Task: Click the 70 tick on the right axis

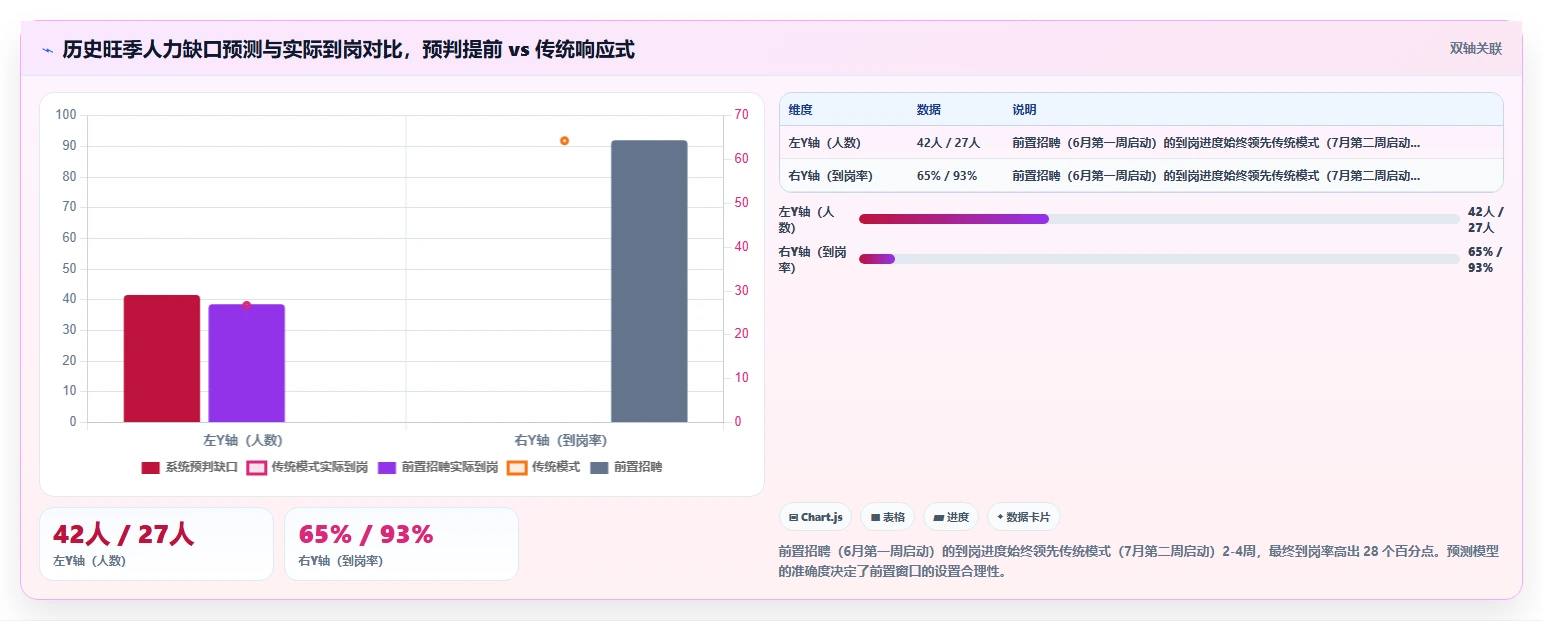Action: click(741, 115)
